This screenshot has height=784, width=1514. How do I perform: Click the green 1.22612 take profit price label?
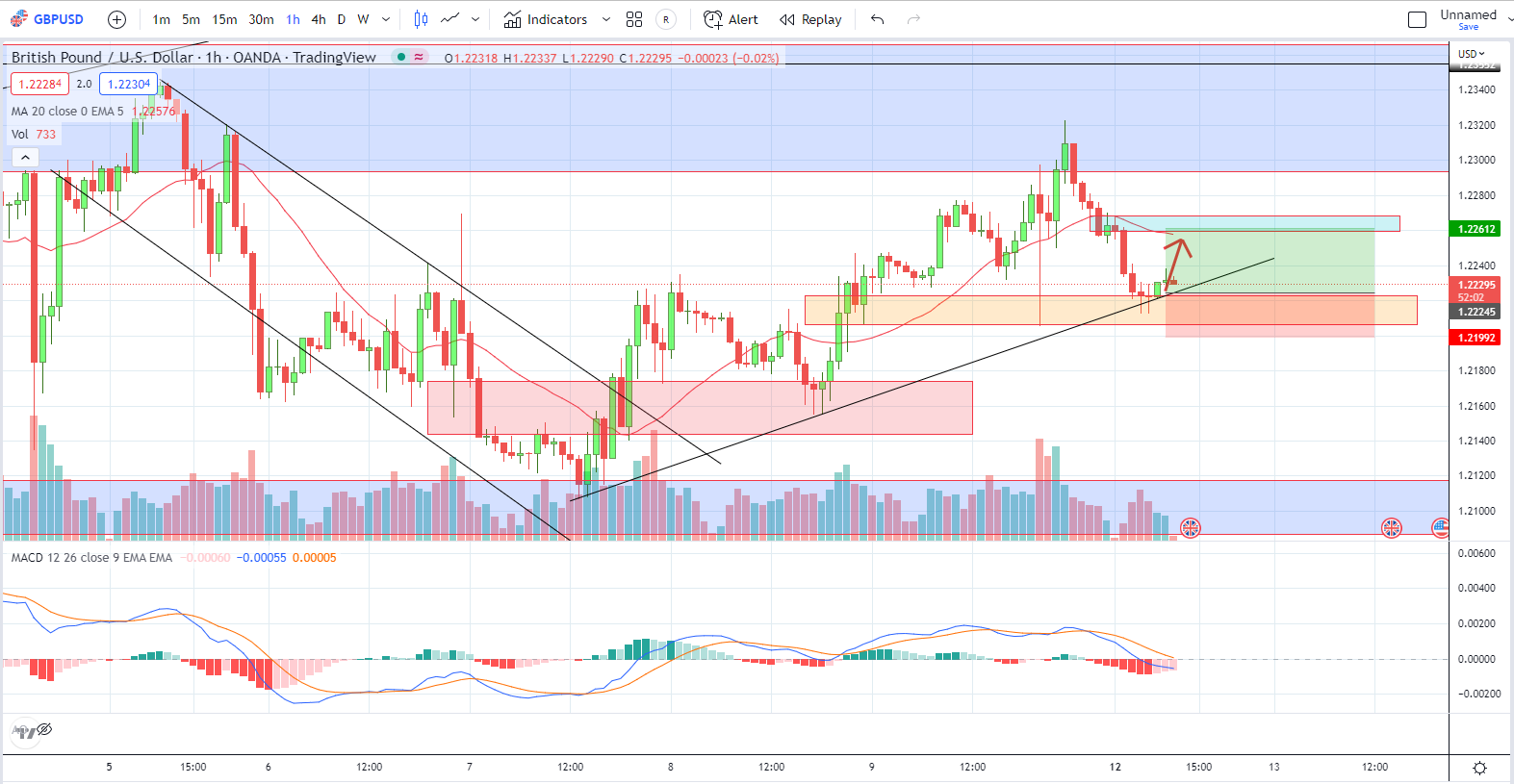tap(1476, 229)
